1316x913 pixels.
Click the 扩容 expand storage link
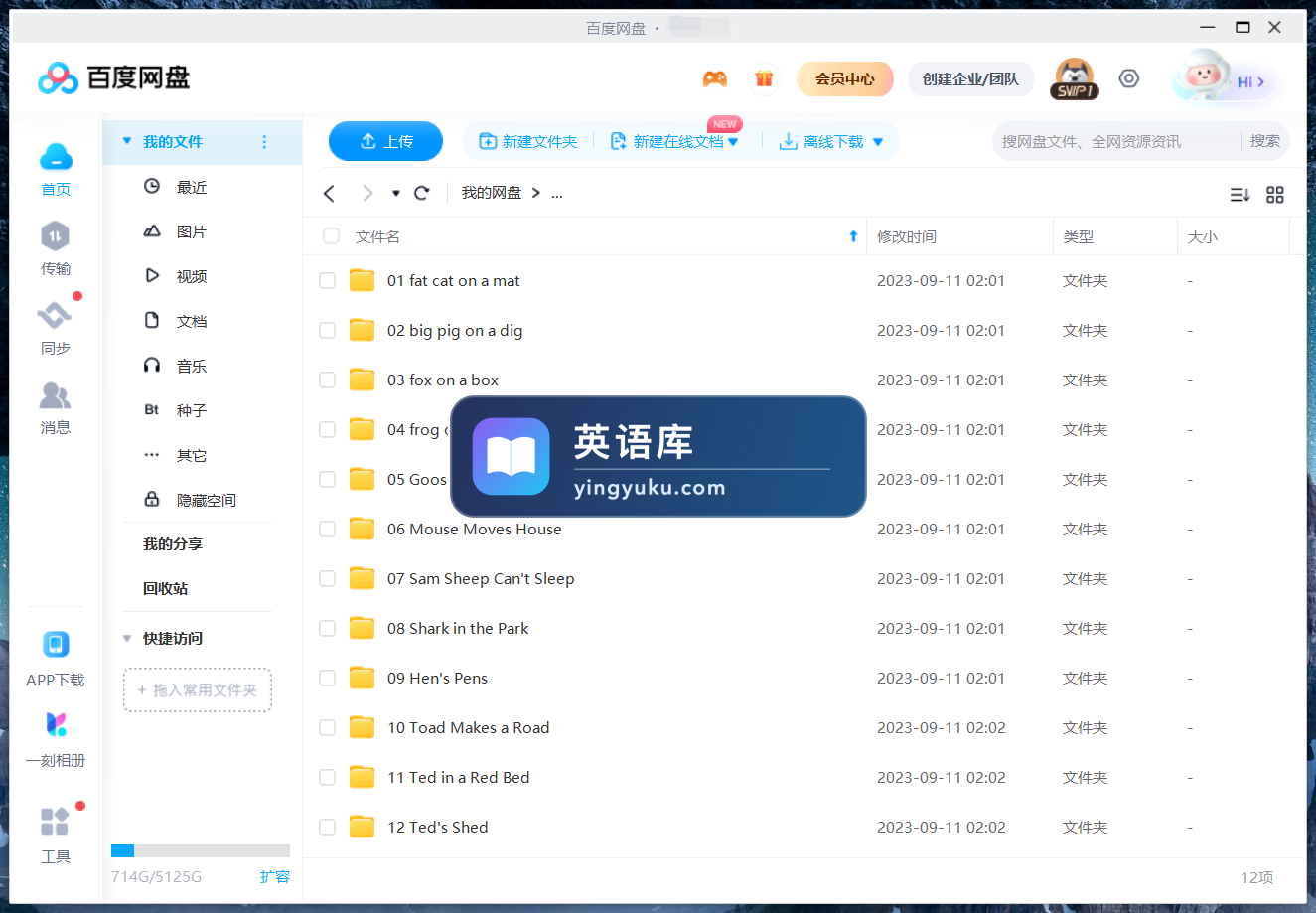(x=275, y=876)
